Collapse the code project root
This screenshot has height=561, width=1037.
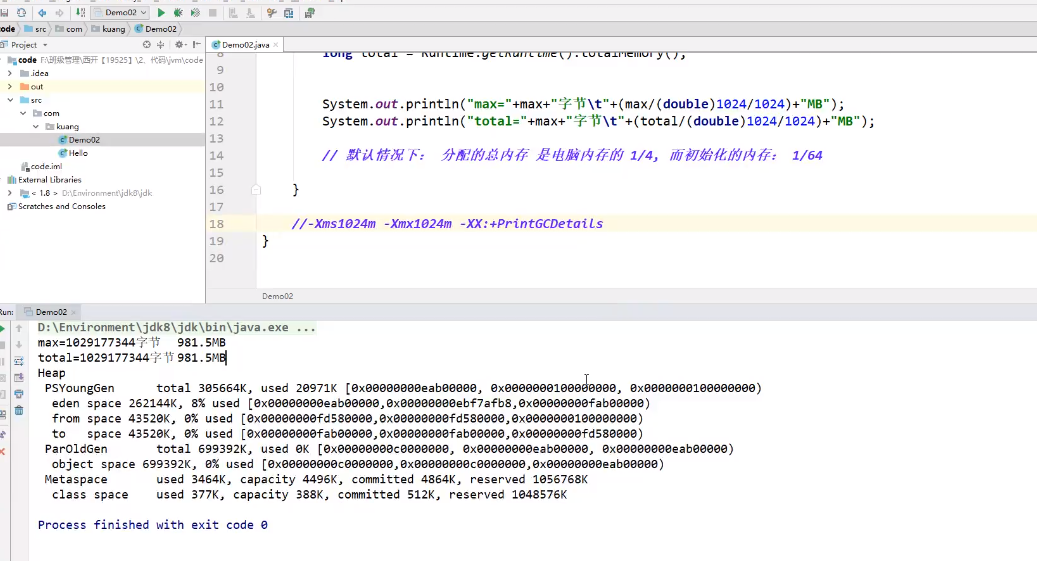3,60
